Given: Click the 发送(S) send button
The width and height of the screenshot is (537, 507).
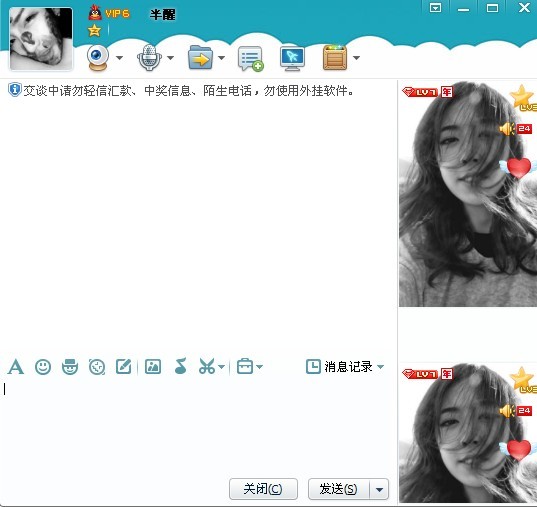Looking at the screenshot, I should coord(339,489).
